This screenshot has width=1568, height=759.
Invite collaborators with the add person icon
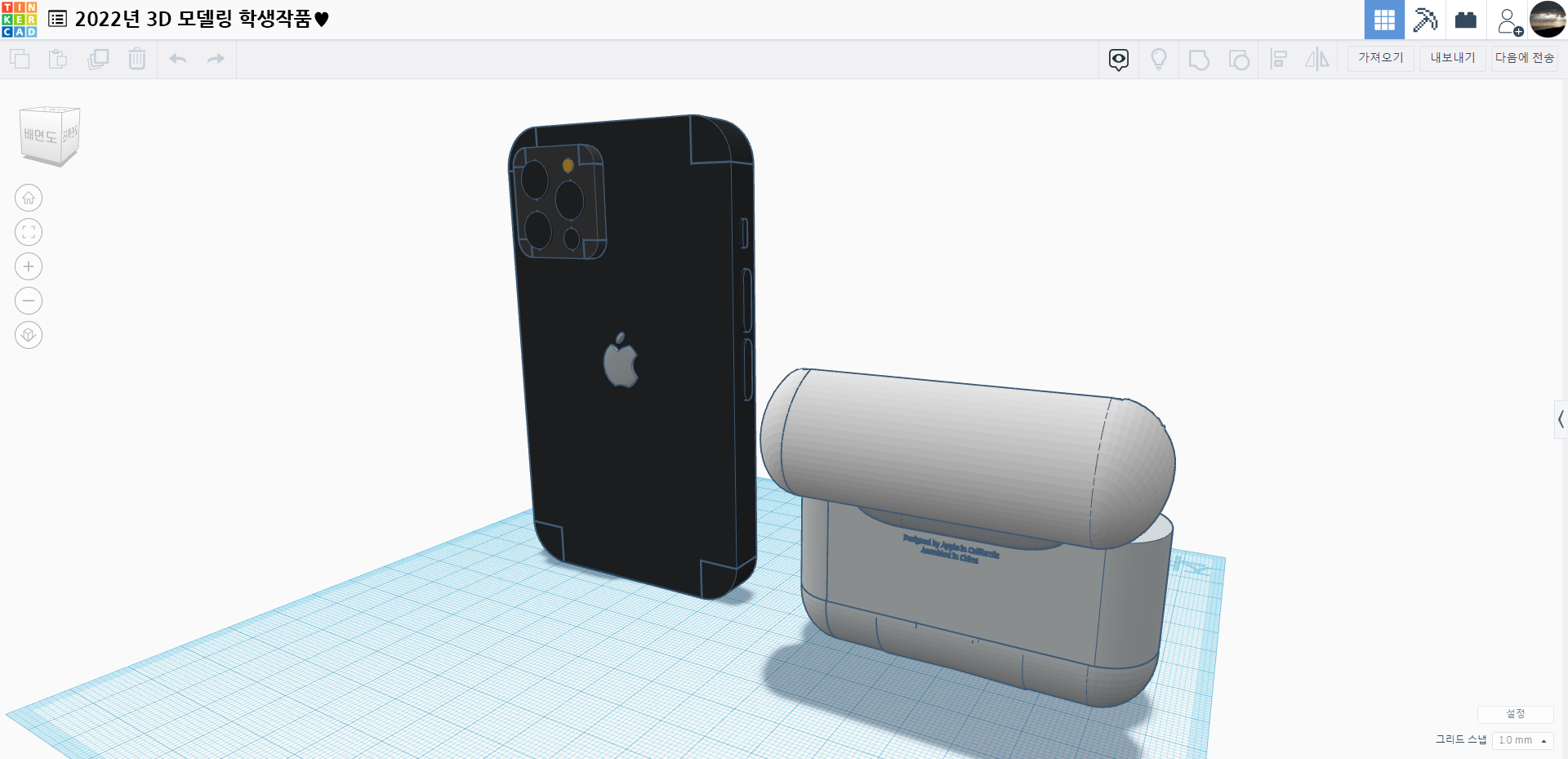(1509, 21)
